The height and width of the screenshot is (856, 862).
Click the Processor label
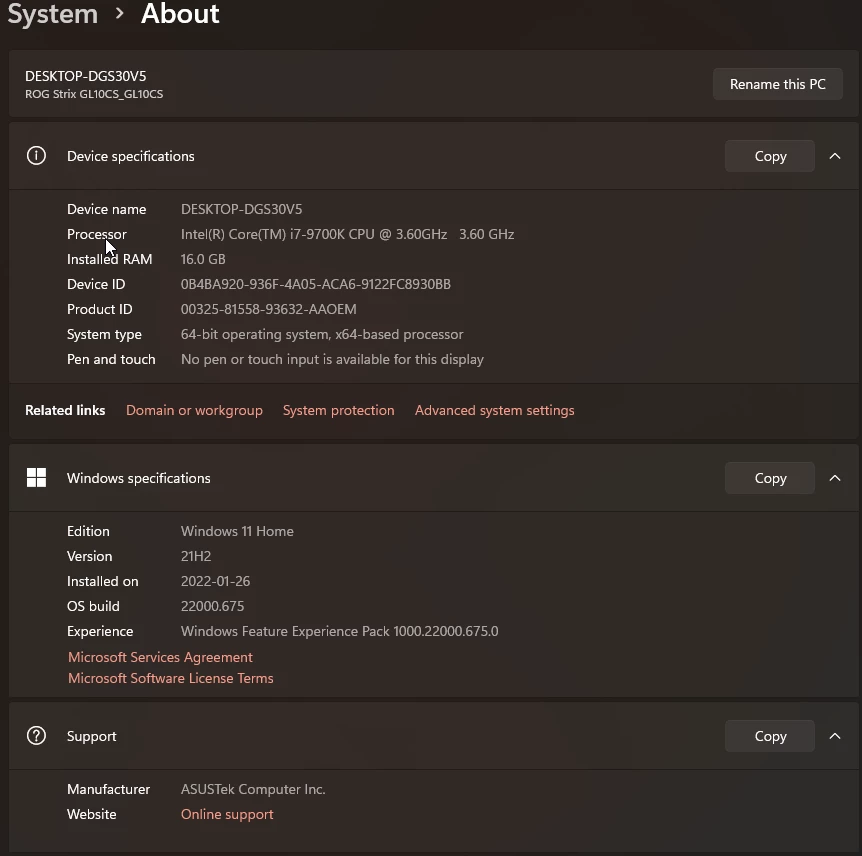click(x=97, y=234)
